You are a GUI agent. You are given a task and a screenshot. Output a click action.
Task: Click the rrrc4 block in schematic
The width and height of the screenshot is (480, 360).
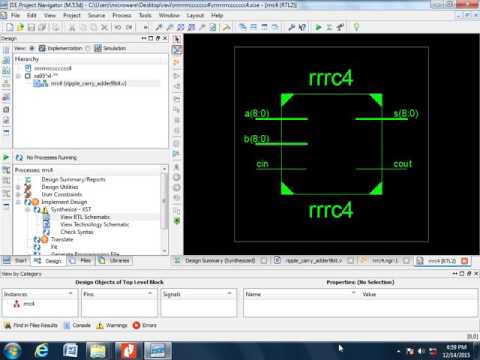tap(332, 144)
